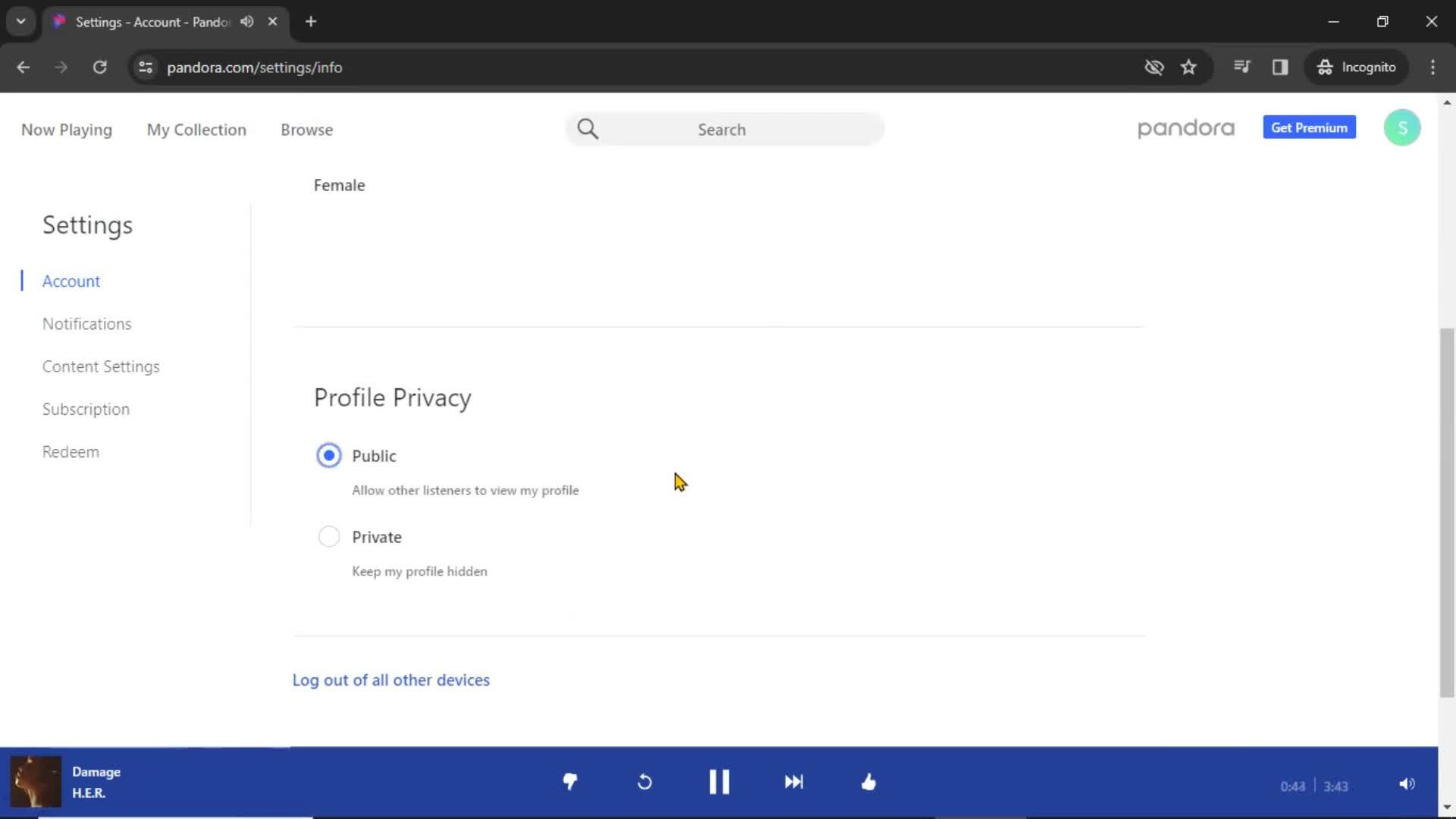This screenshot has height=819, width=1456.
Task: Go back to previous page
Action: (24, 67)
